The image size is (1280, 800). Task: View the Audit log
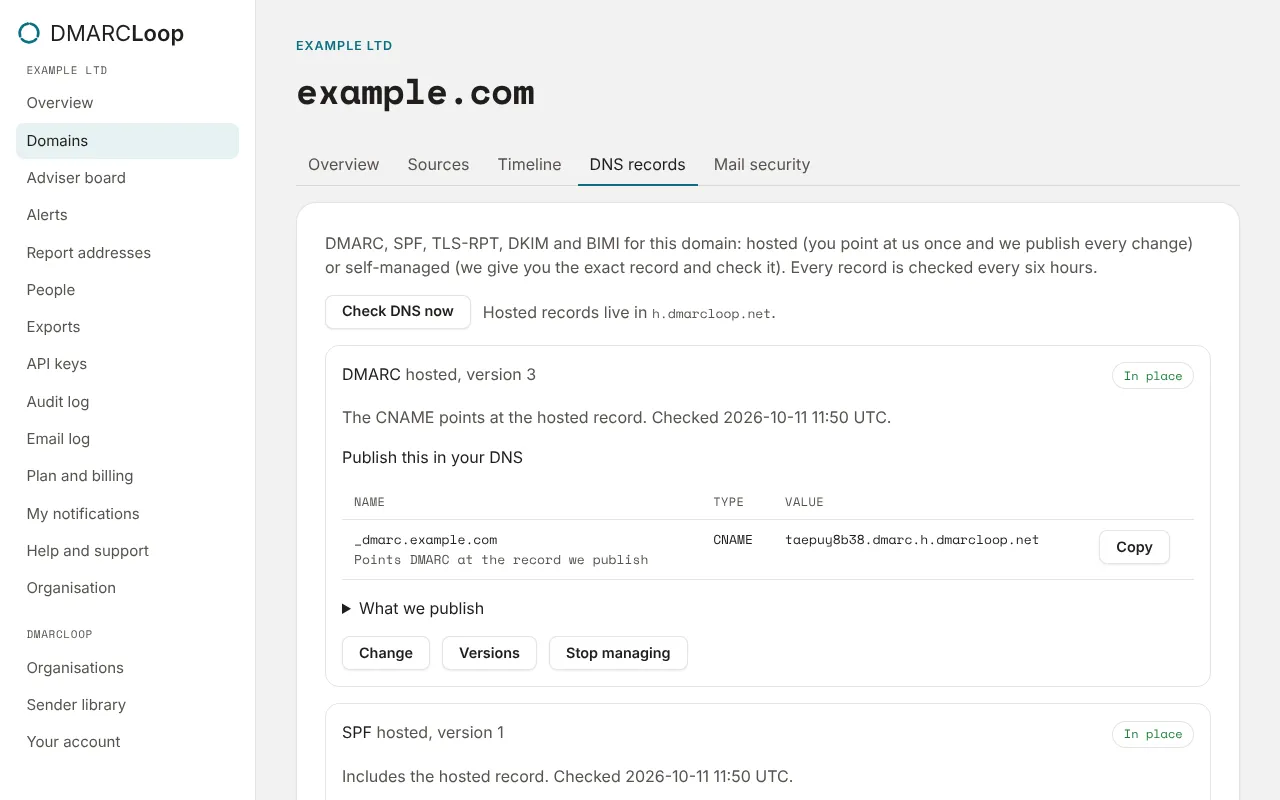coord(127,402)
